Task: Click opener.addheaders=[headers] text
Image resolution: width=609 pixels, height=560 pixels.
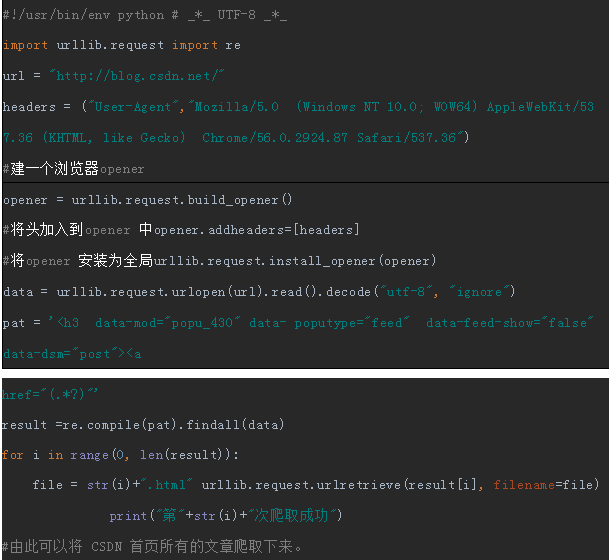Action: 257,230
